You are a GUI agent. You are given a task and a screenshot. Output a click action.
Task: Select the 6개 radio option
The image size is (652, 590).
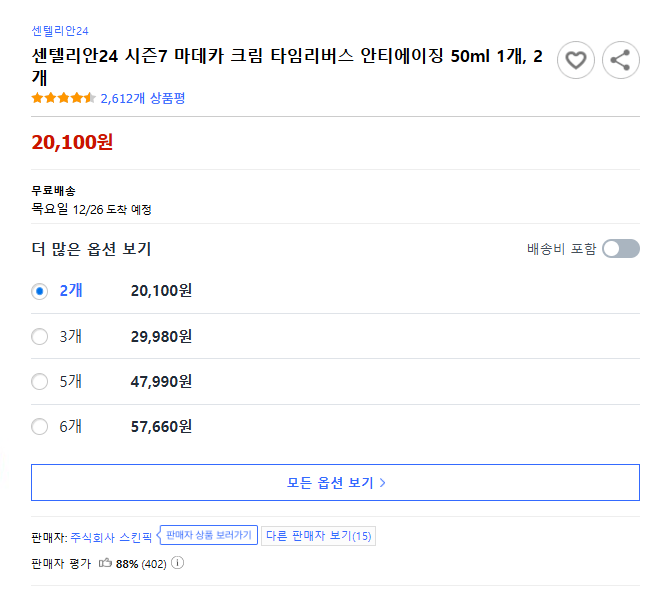click(x=40, y=427)
